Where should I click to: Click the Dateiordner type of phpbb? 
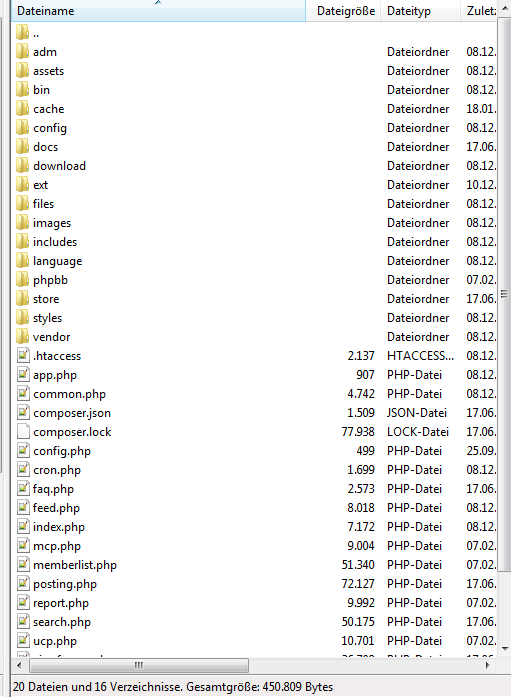418,280
